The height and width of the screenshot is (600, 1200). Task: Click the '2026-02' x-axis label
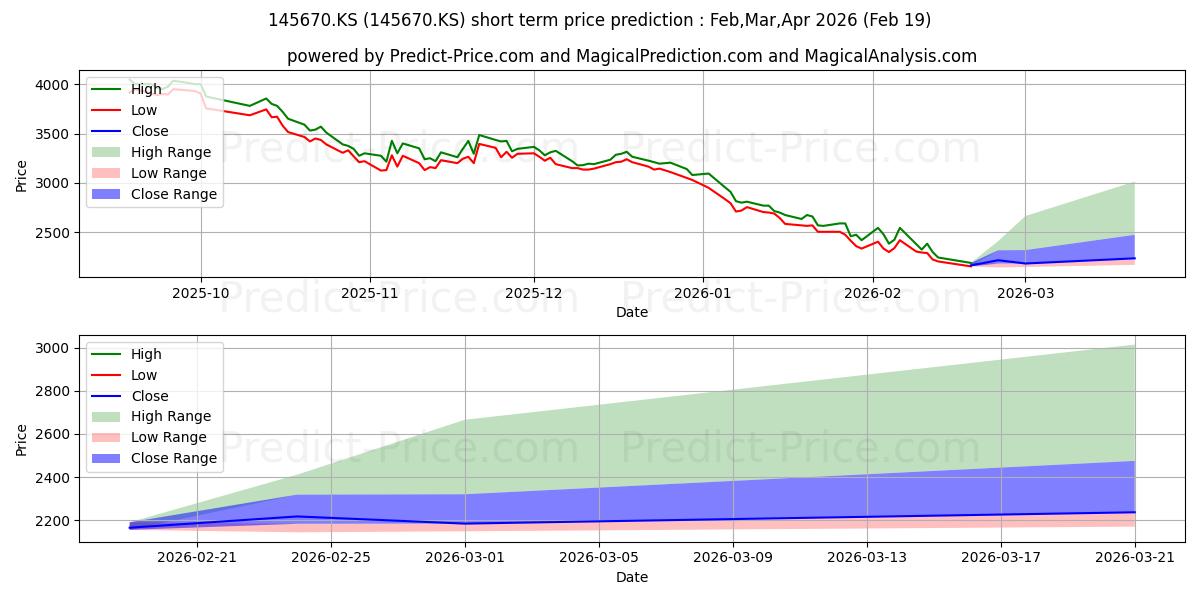(x=873, y=294)
